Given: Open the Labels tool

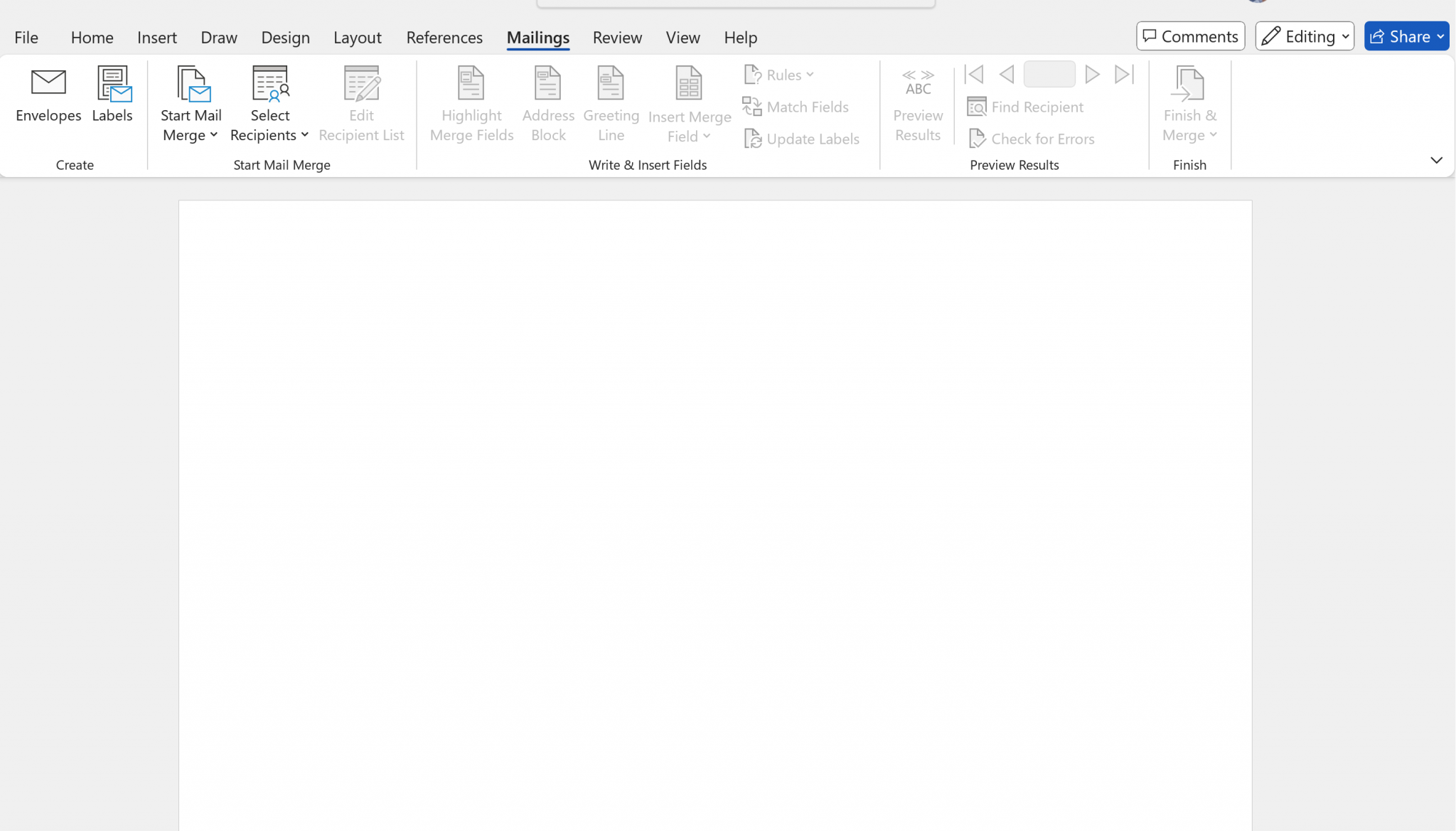Looking at the screenshot, I should pyautogui.click(x=112, y=96).
